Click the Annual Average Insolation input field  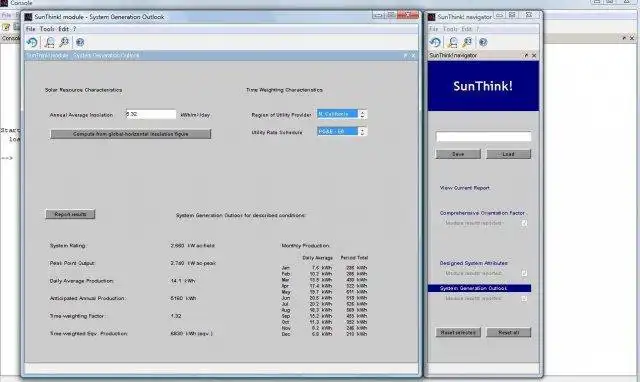(151, 114)
